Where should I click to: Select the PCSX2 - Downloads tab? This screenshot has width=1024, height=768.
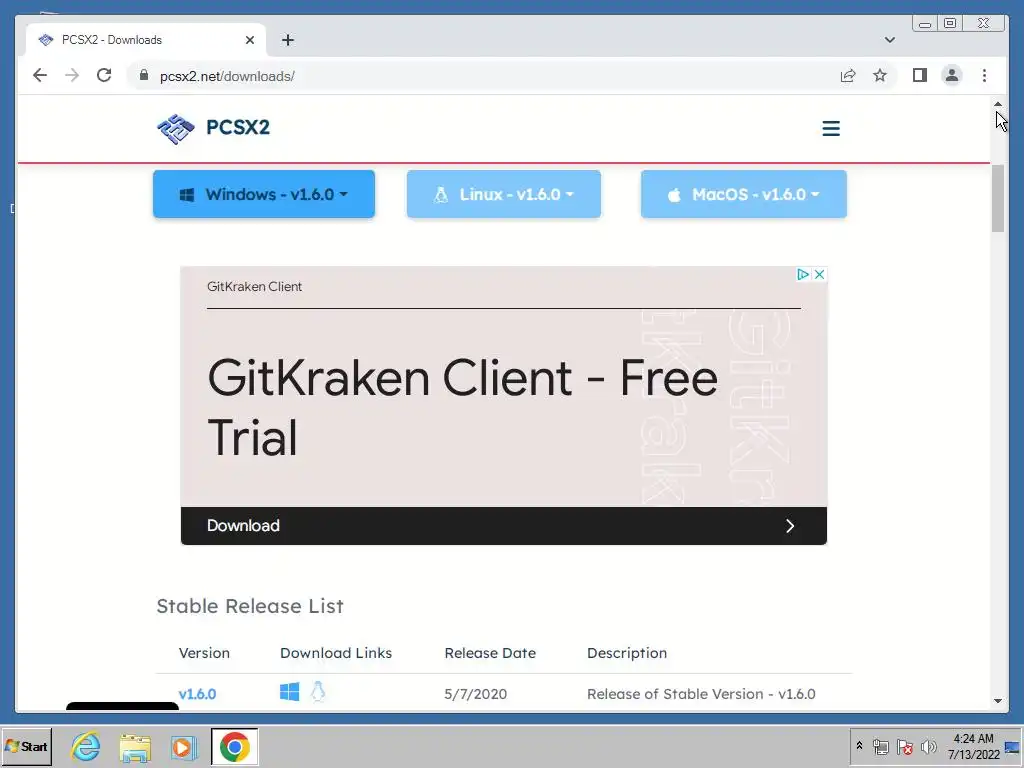pos(146,40)
